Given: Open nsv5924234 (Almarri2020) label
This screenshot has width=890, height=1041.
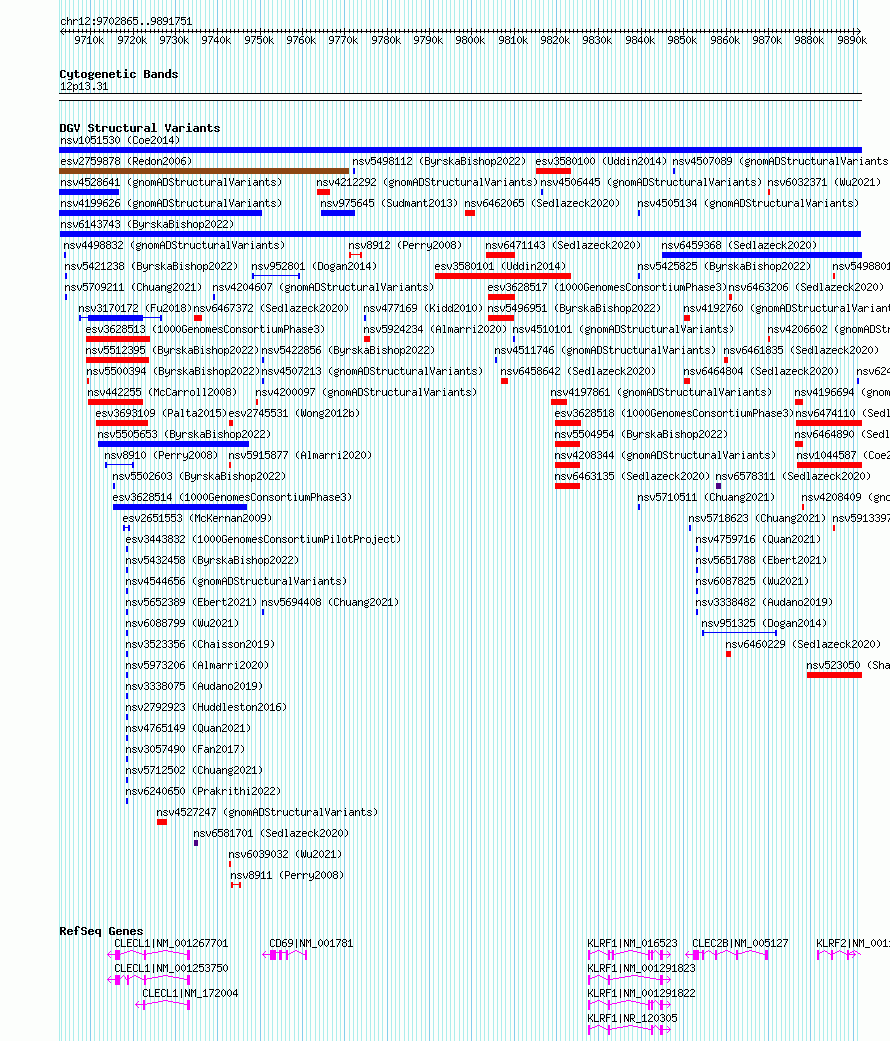Looking at the screenshot, I should [435, 329].
